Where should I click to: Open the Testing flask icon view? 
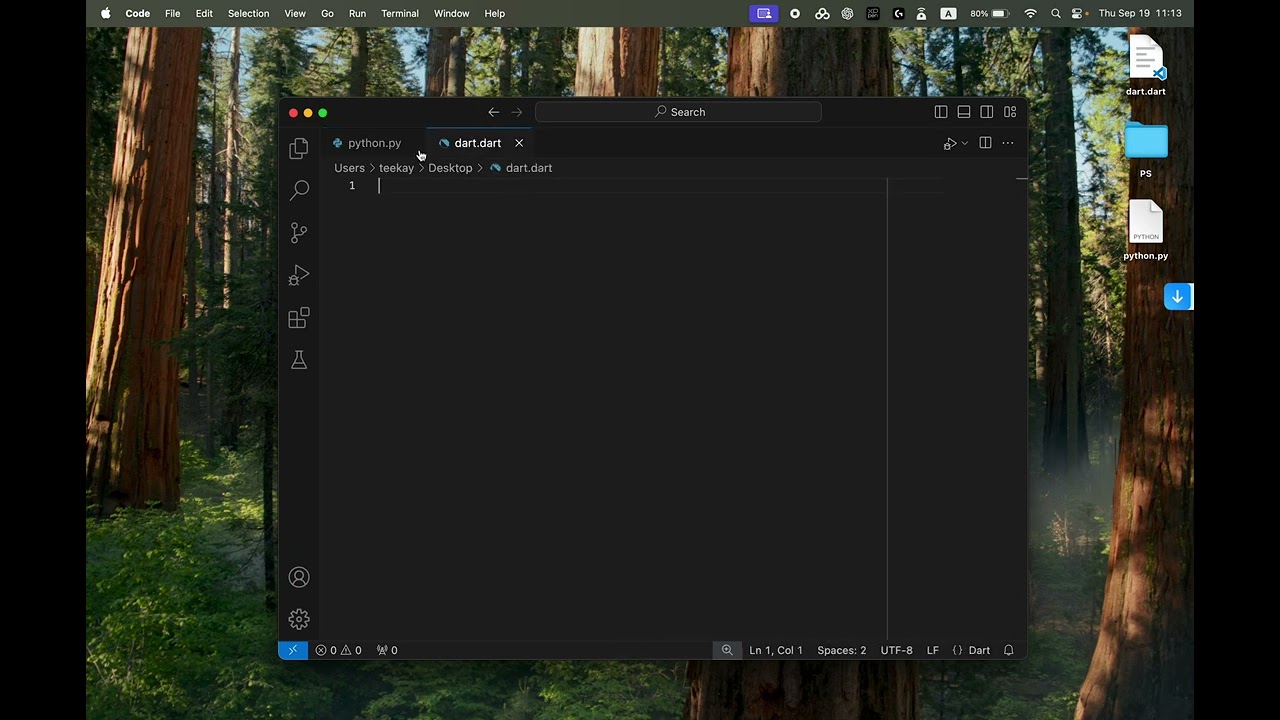coord(298,360)
